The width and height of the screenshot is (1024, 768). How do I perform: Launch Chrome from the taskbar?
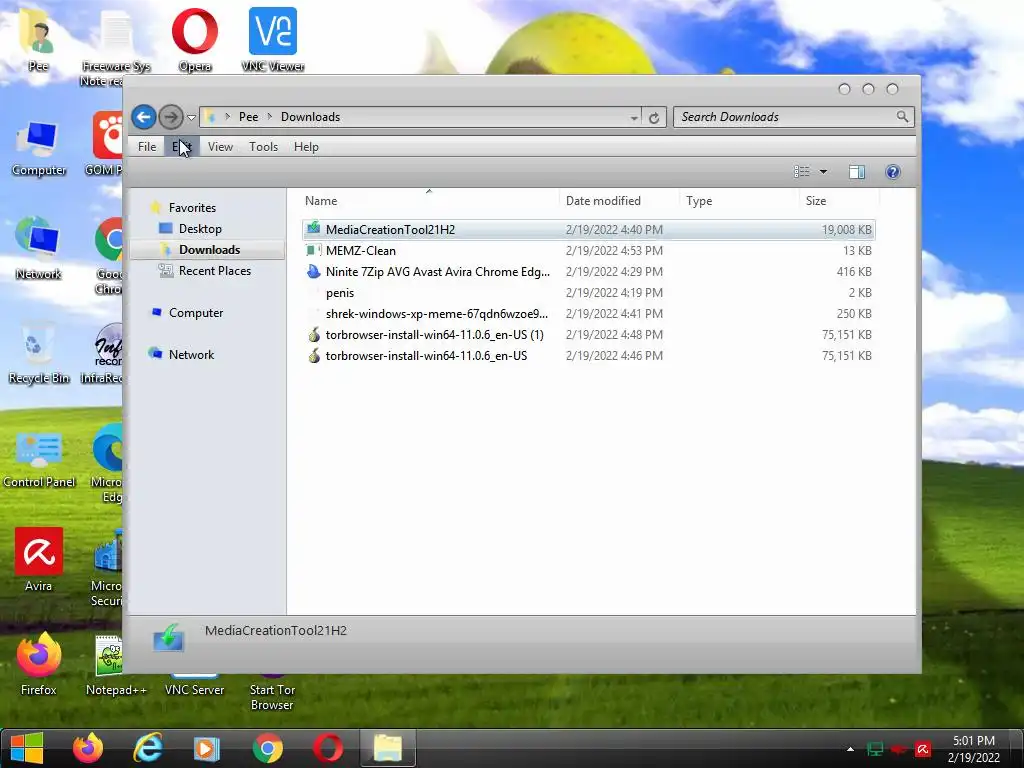[267, 748]
